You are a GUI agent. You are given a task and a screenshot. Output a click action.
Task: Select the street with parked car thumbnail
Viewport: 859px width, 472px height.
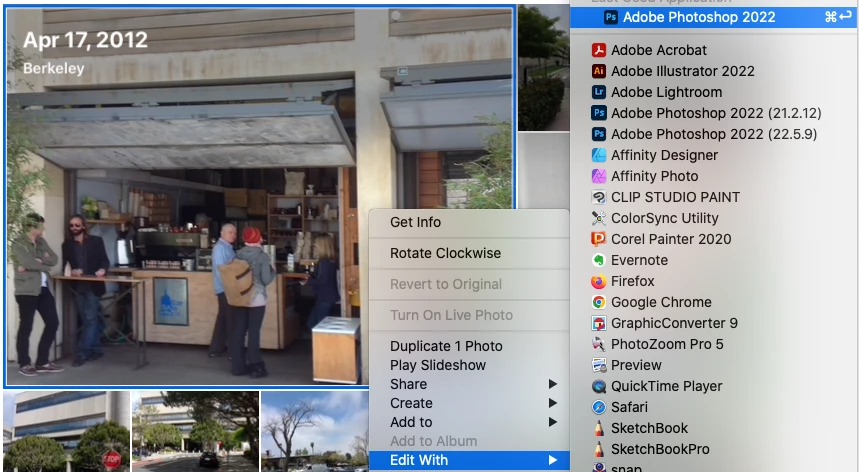point(196,431)
